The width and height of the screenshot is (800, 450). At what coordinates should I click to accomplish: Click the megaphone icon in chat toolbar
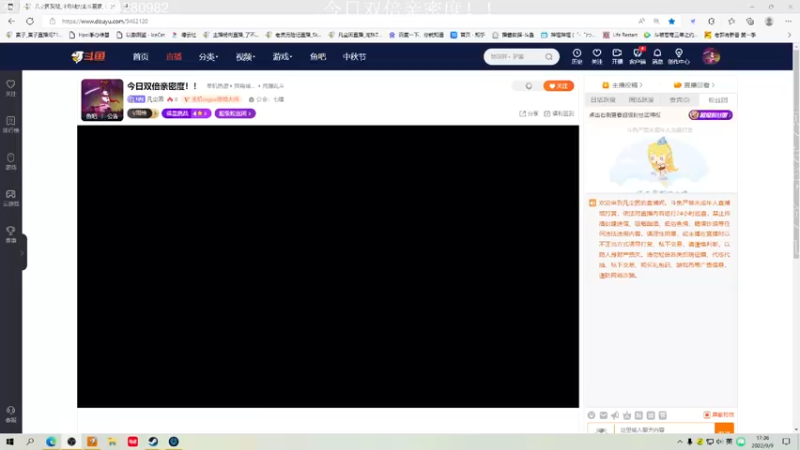point(615,415)
